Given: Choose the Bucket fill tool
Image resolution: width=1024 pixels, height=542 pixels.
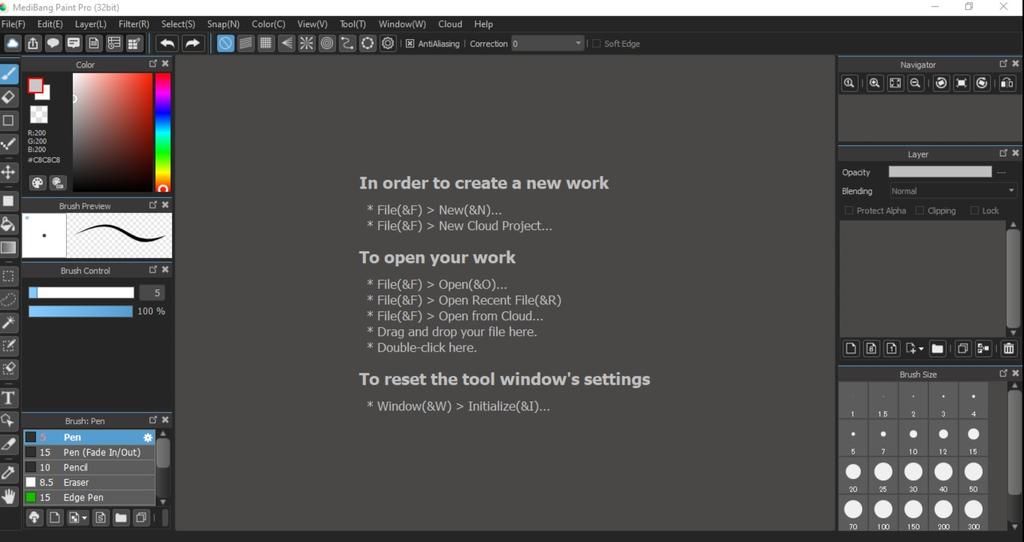Looking at the screenshot, I should [8, 225].
